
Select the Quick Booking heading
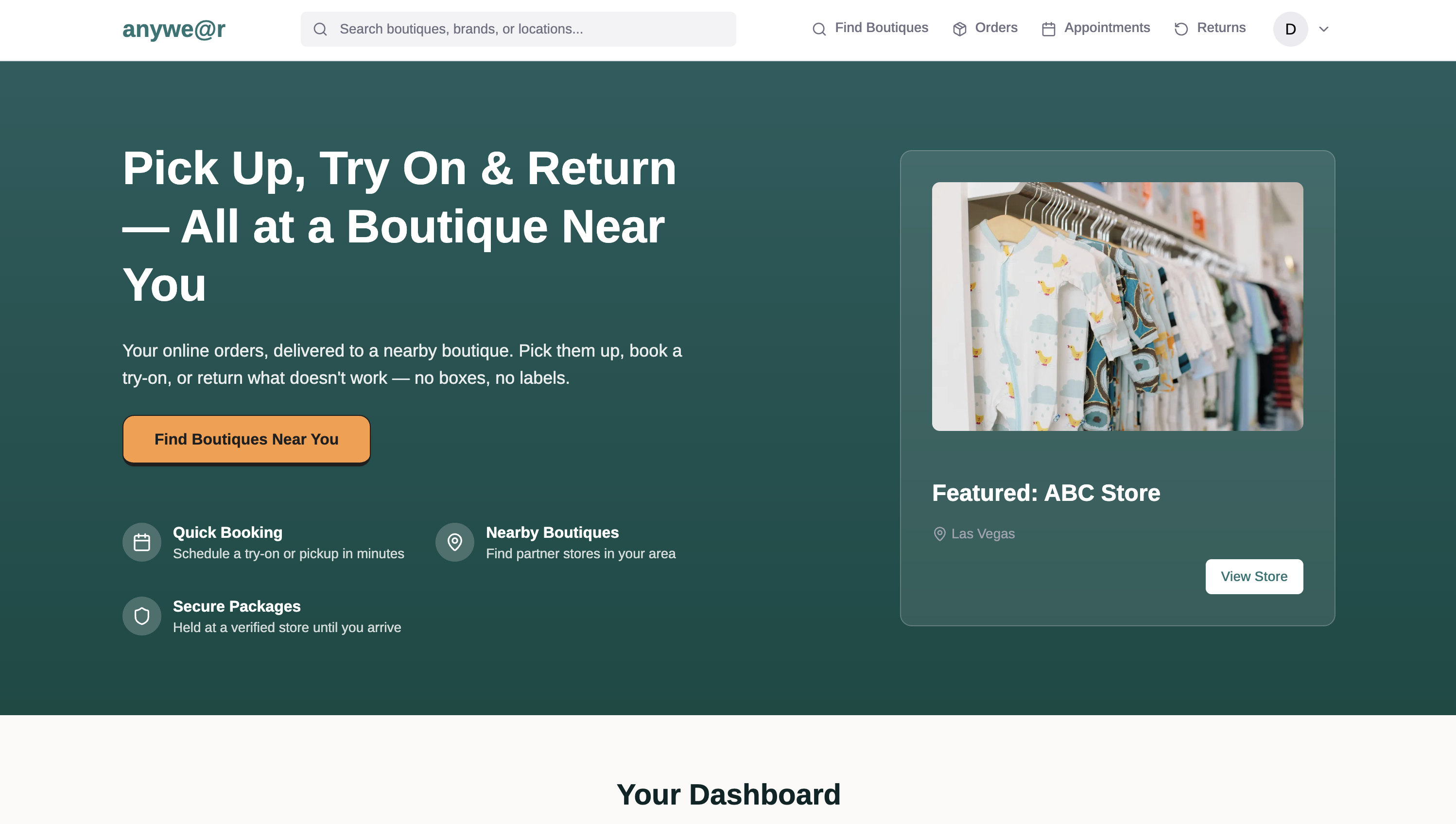[227, 532]
